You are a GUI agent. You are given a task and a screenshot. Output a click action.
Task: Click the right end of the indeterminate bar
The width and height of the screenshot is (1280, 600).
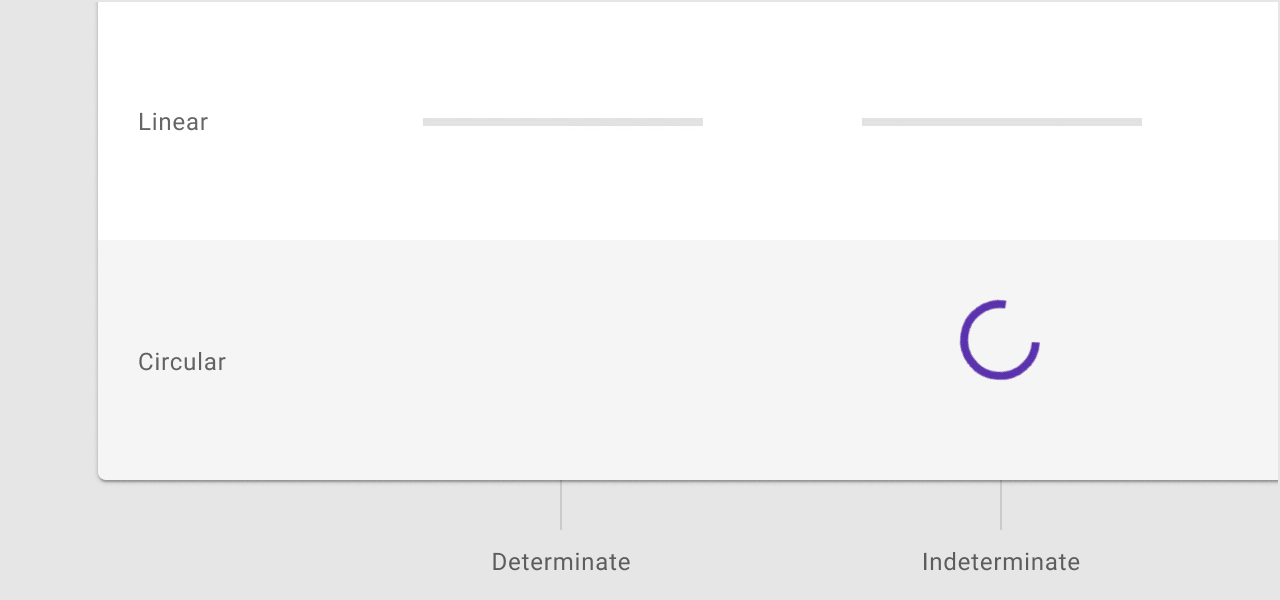click(x=1138, y=122)
